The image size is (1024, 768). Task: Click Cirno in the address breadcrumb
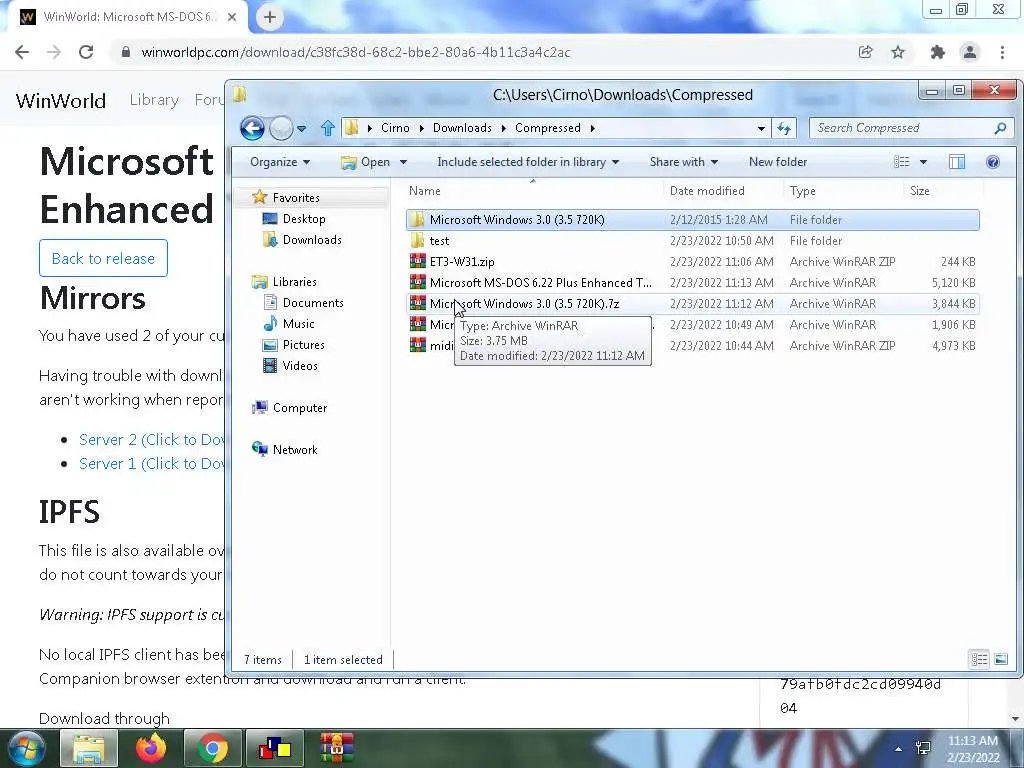pyautogui.click(x=395, y=128)
